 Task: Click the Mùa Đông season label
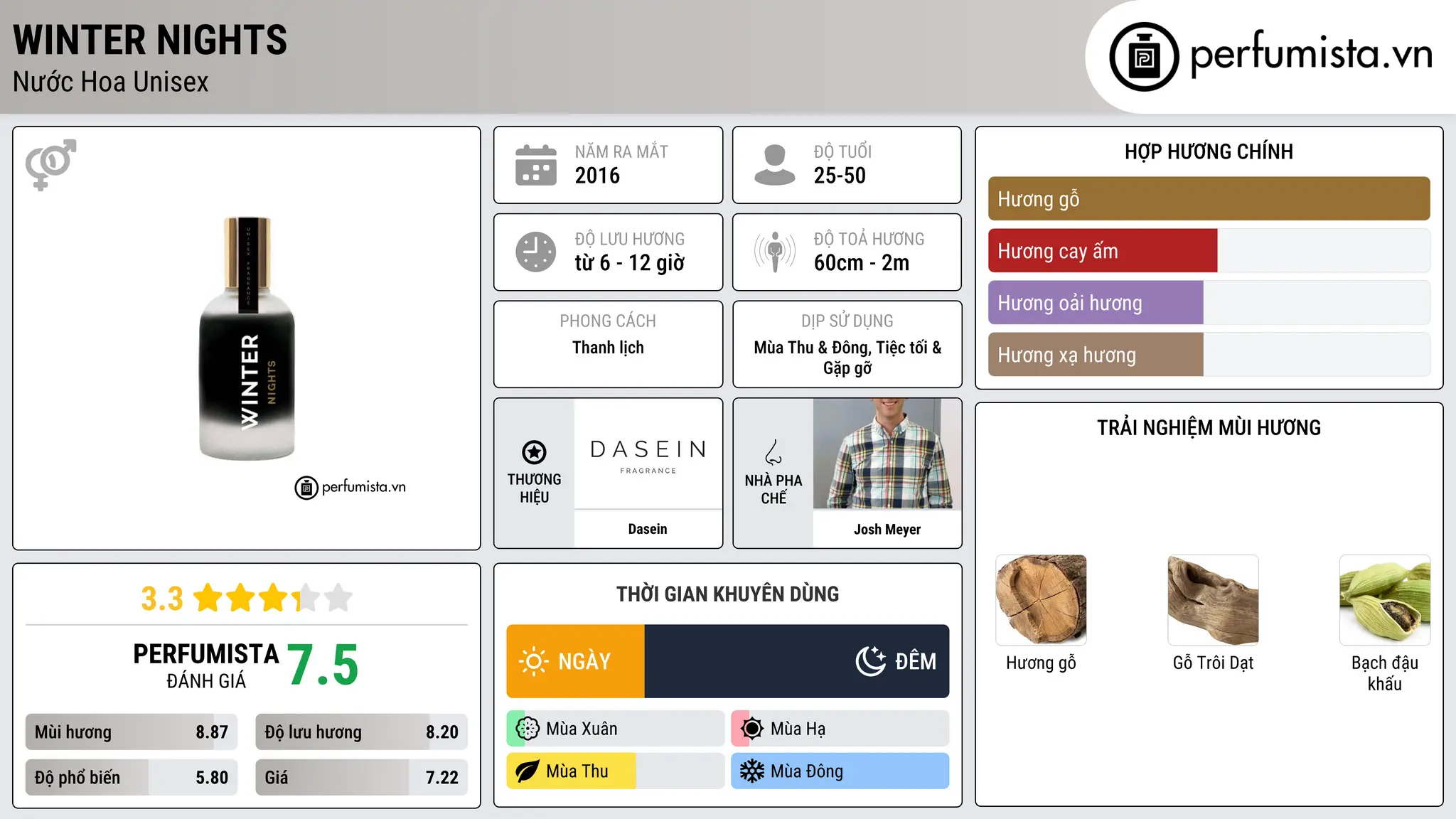tap(807, 771)
